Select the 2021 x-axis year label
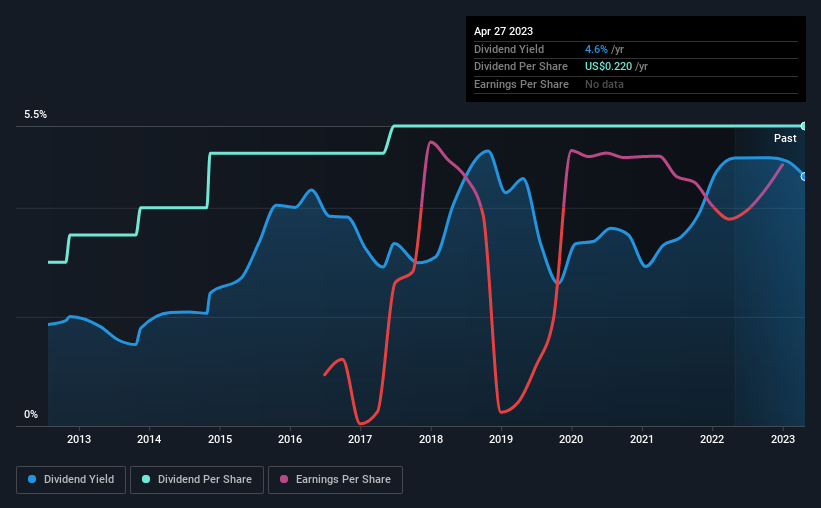This screenshot has width=821, height=508. (x=641, y=439)
